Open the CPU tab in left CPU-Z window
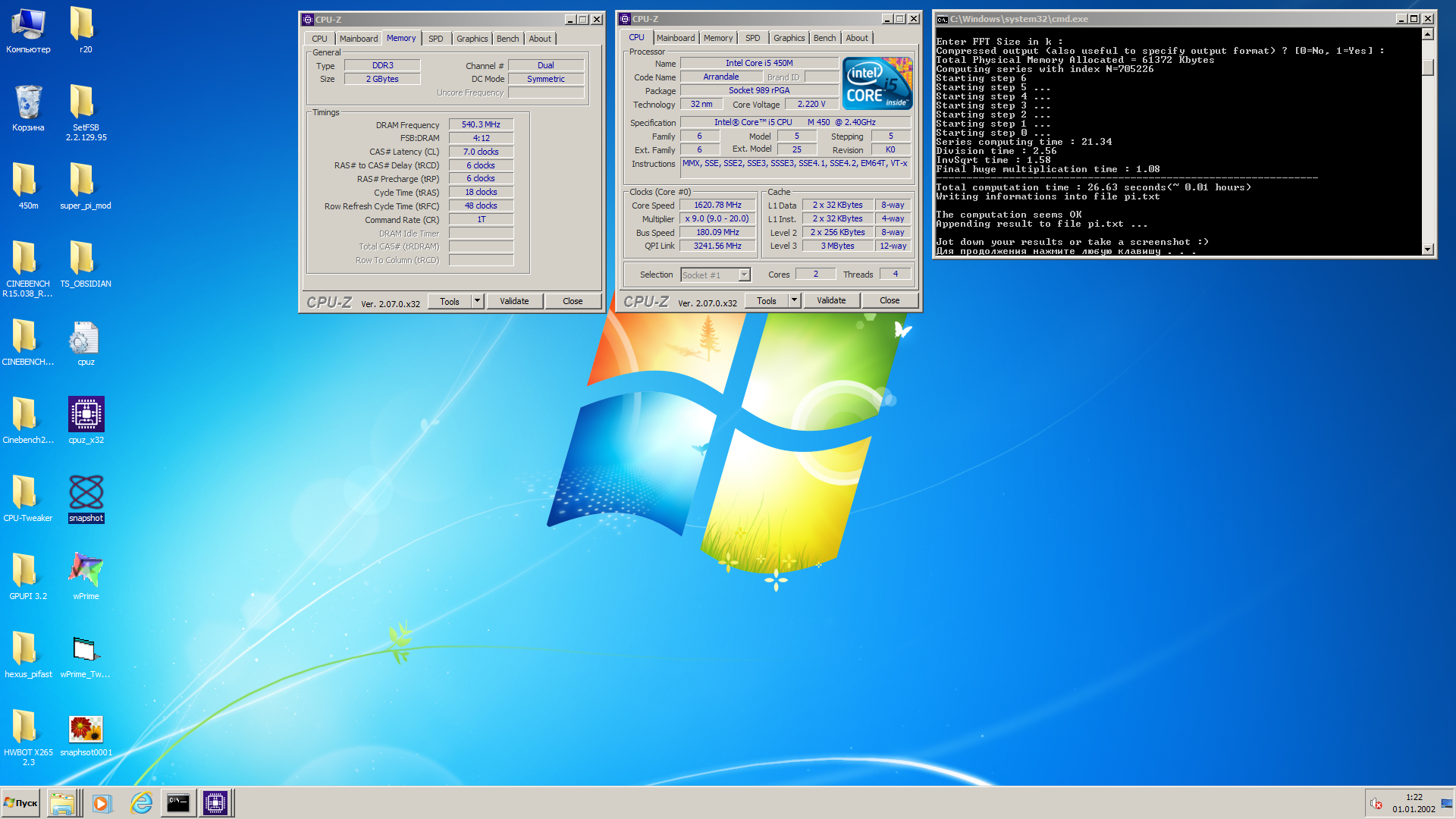 (319, 39)
